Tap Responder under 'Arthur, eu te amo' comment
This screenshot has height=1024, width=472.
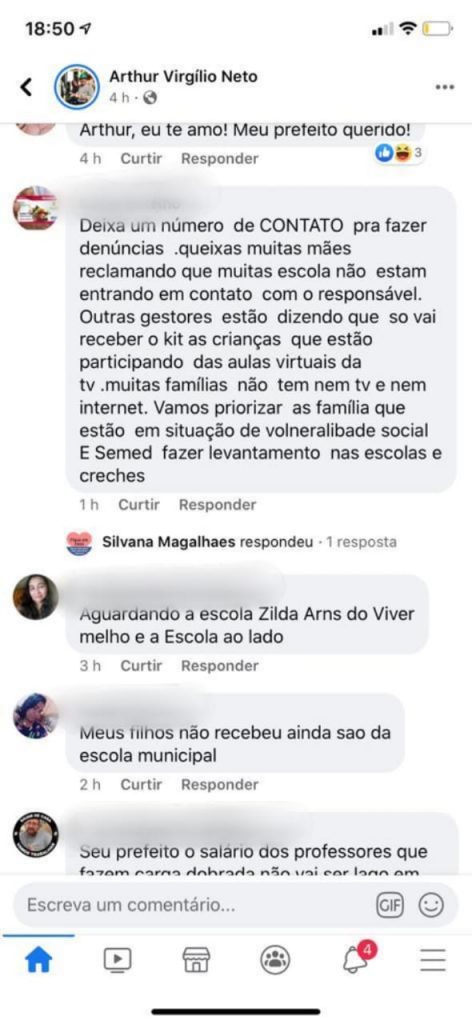pos(220,159)
